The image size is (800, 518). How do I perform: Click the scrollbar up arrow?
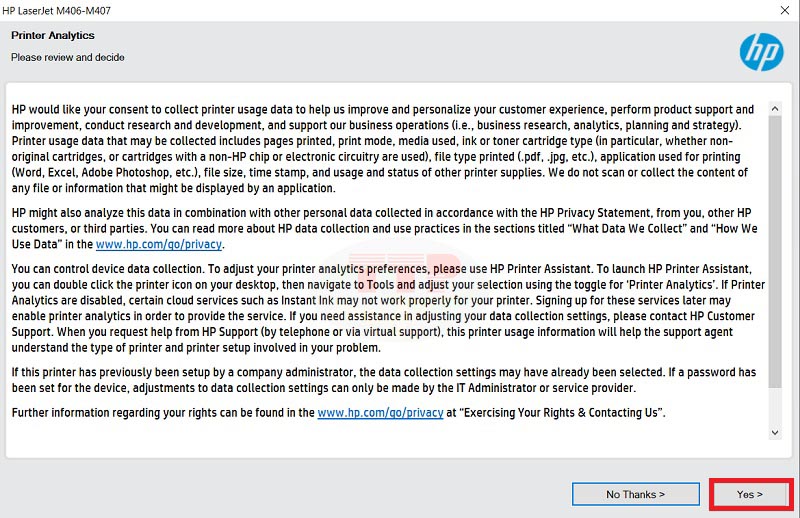(x=774, y=106)
